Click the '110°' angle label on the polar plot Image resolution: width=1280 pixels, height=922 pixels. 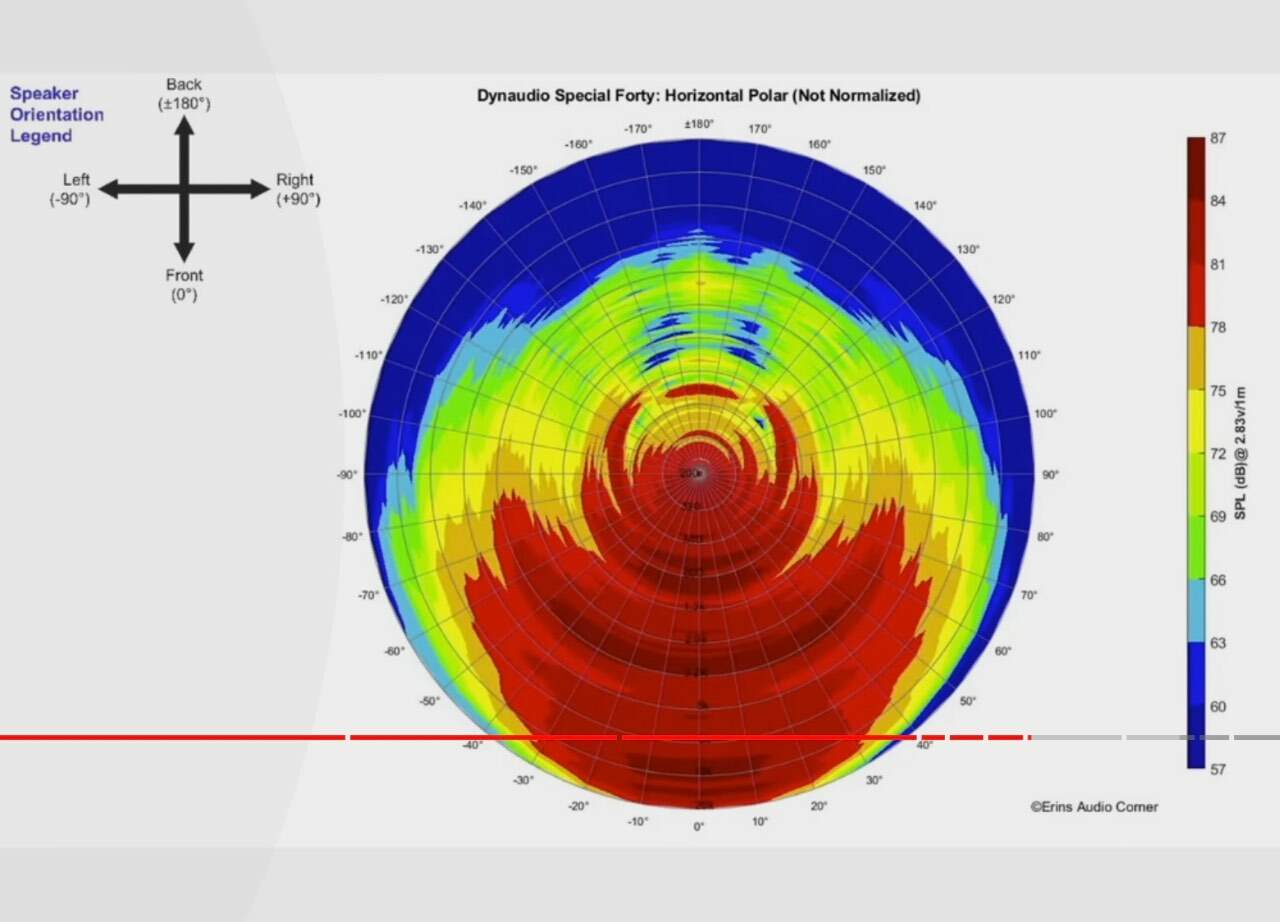1029,355
